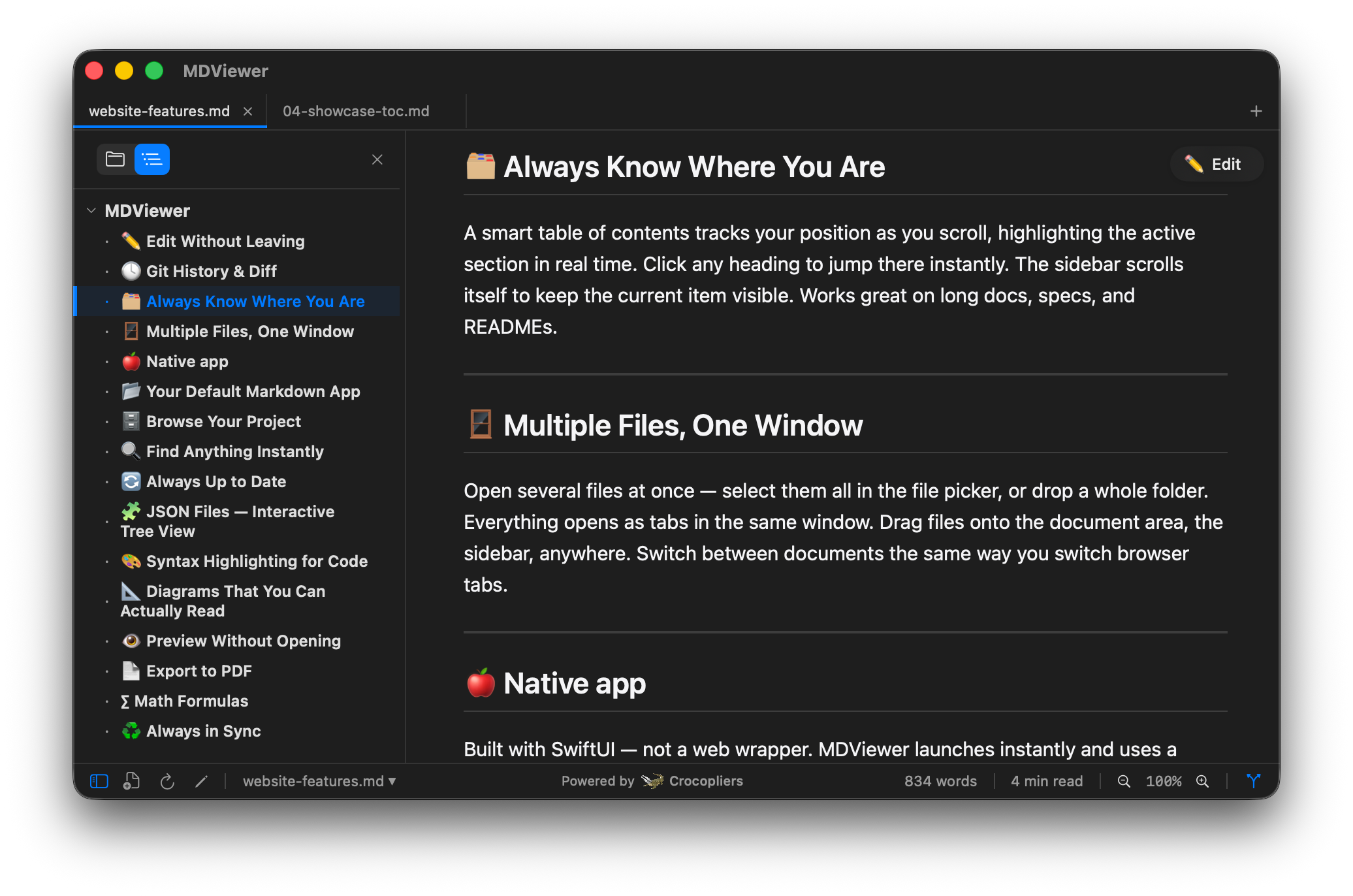The height and width of the screenshot is (896, 1353).
Task: Click the palette emoji on Syntax Highlighting row
Action: click(131, 561)
